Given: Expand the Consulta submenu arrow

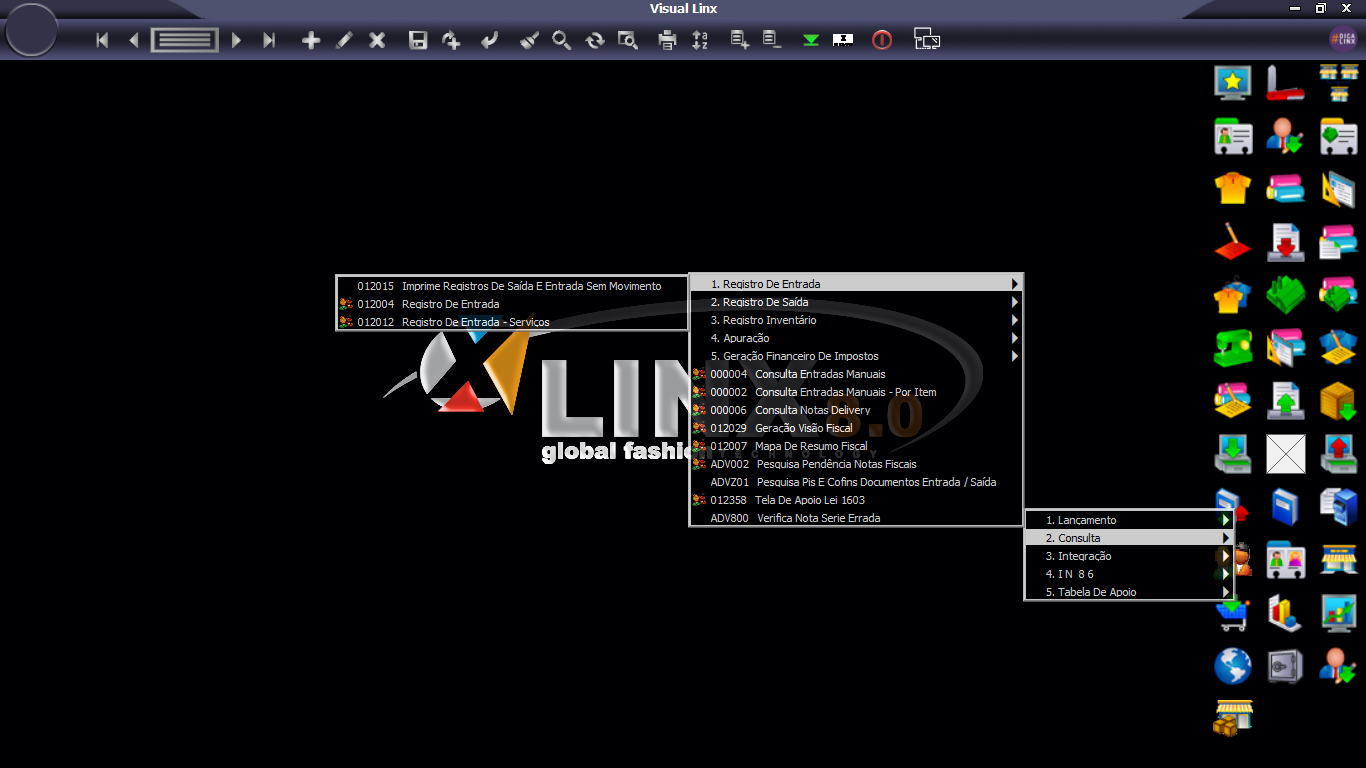Looking at the screenshot, I should 1226,538.
